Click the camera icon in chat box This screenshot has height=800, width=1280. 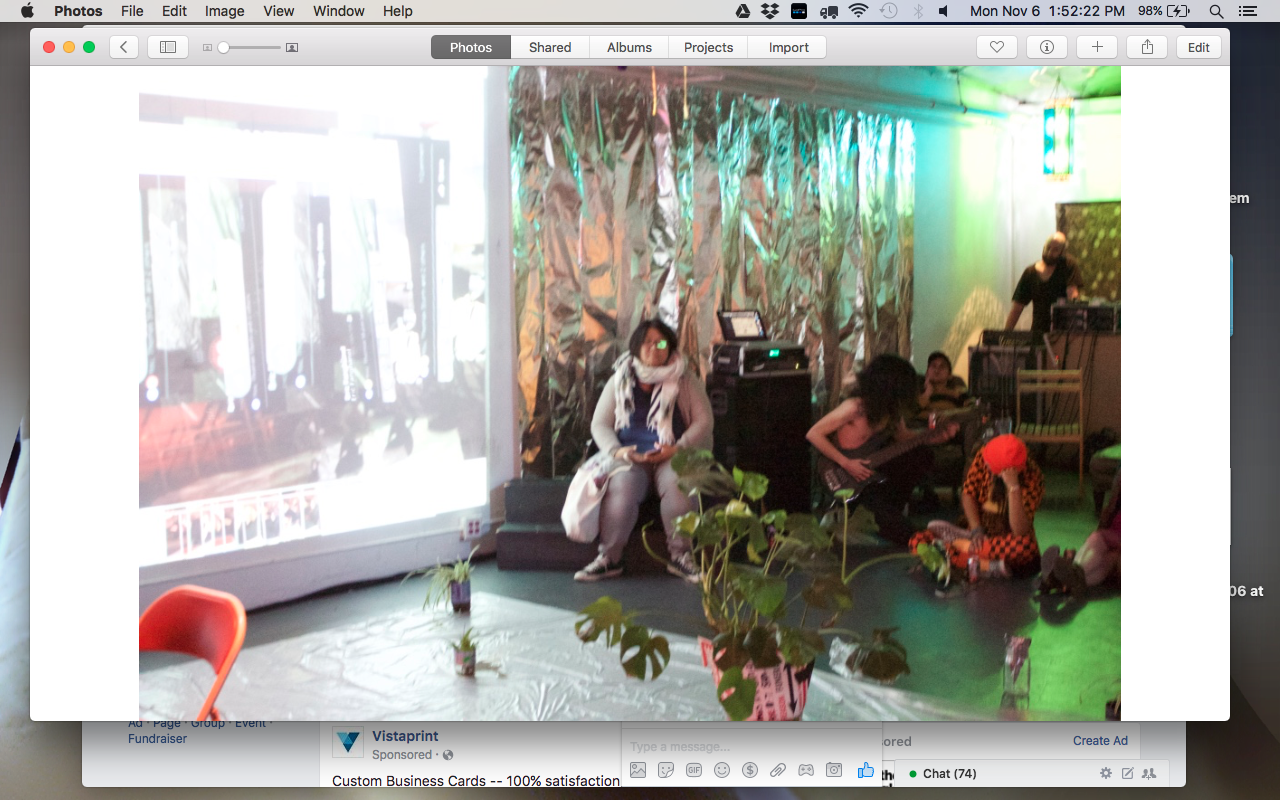[x=834, y=770]
